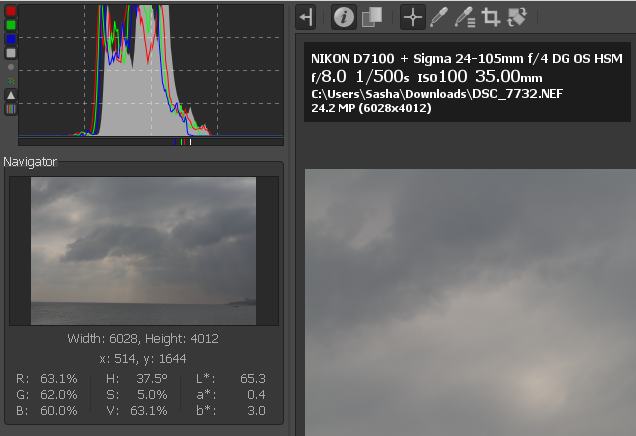The height and width of the screenshot is (436, 636).
Task: Select the crop tool
Action: click(490, 17)
